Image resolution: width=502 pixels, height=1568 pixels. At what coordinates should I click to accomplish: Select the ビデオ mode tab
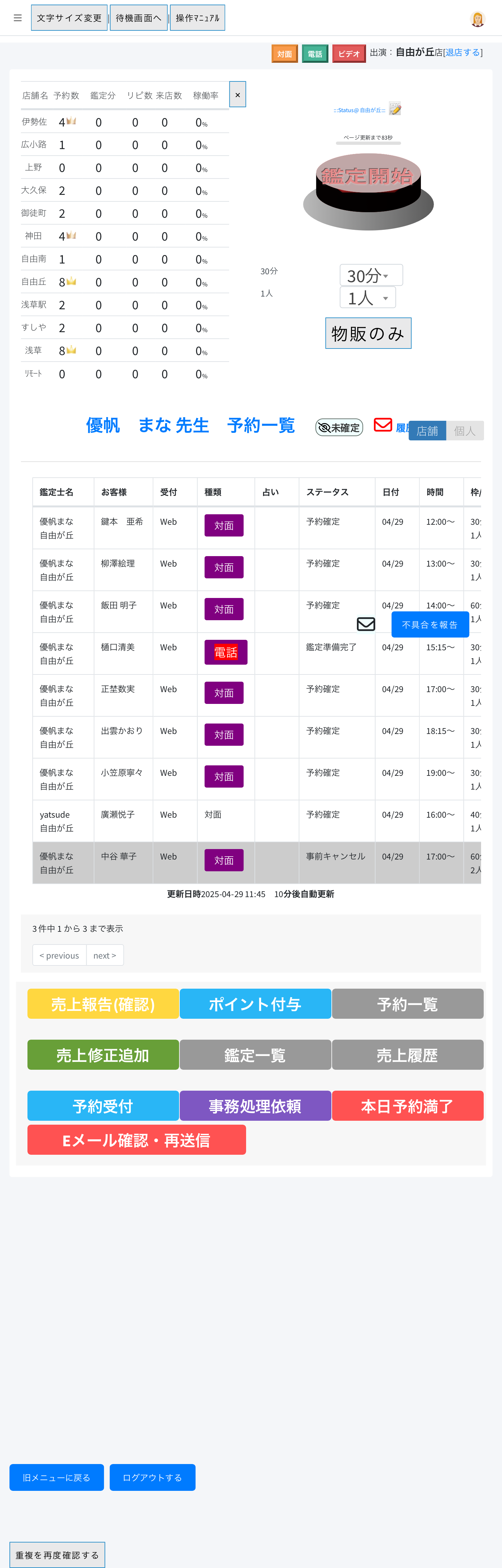pos(349,54)
